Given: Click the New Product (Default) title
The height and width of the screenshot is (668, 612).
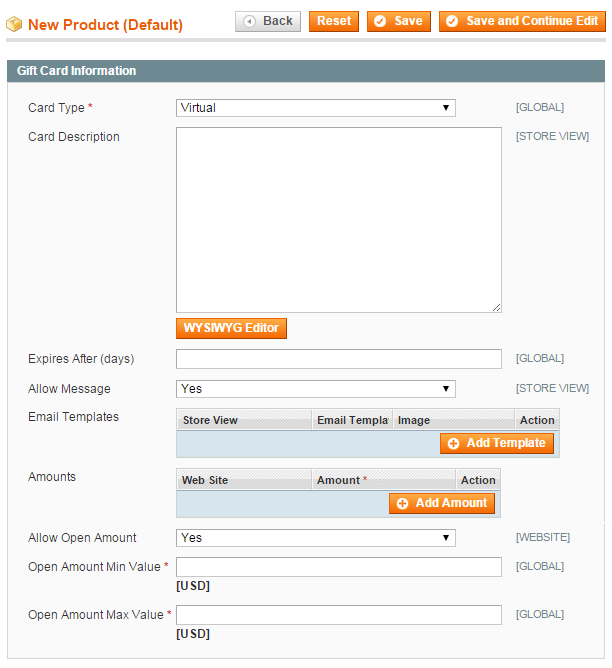Looking at the screenshot, I should (x=105, y=25).
